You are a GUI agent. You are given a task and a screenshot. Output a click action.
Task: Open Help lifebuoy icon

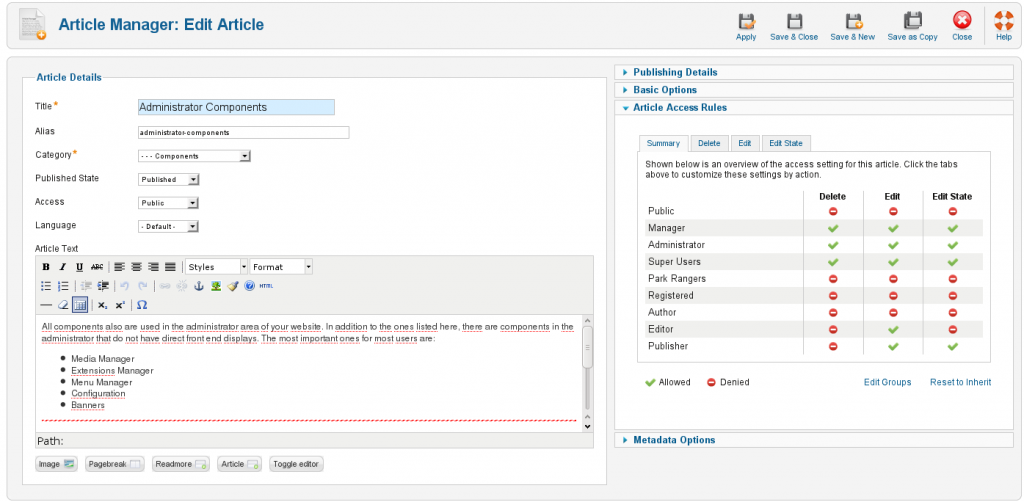coord(1004,26)
